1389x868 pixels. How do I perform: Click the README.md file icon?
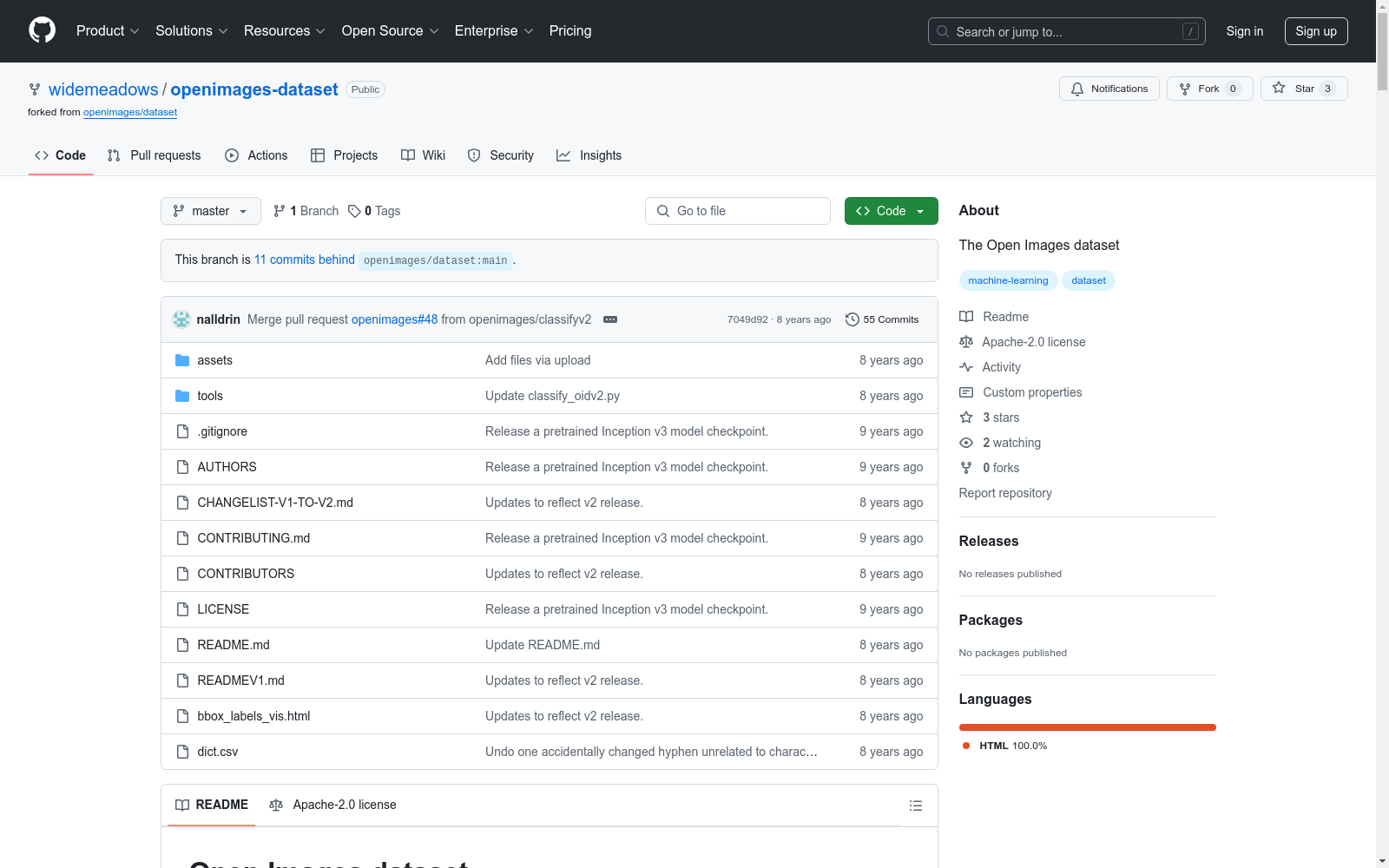point(182,645)
